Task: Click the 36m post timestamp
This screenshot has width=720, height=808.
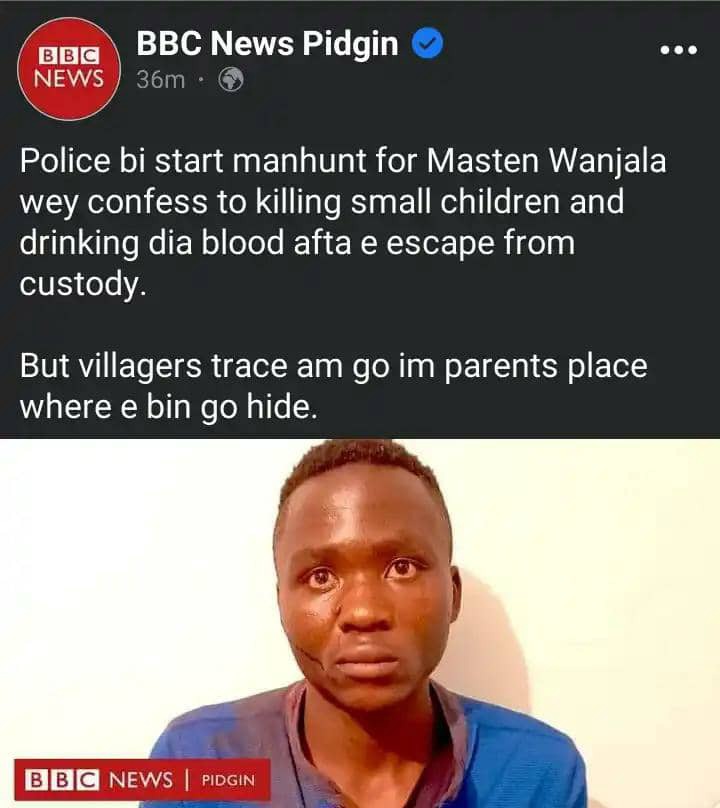Action: (160, 79)
